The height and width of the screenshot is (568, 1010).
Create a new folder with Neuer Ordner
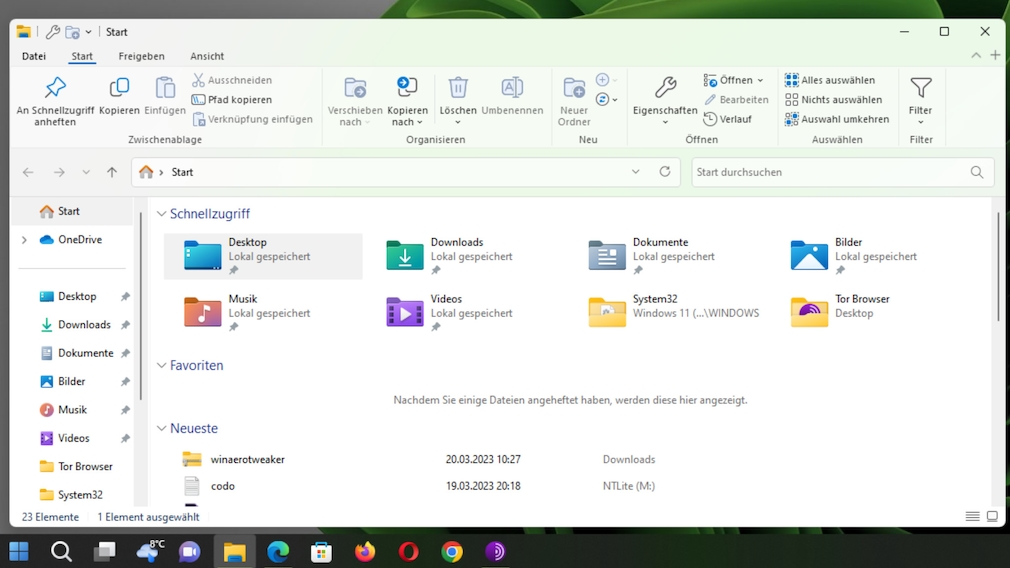point(574,88)
